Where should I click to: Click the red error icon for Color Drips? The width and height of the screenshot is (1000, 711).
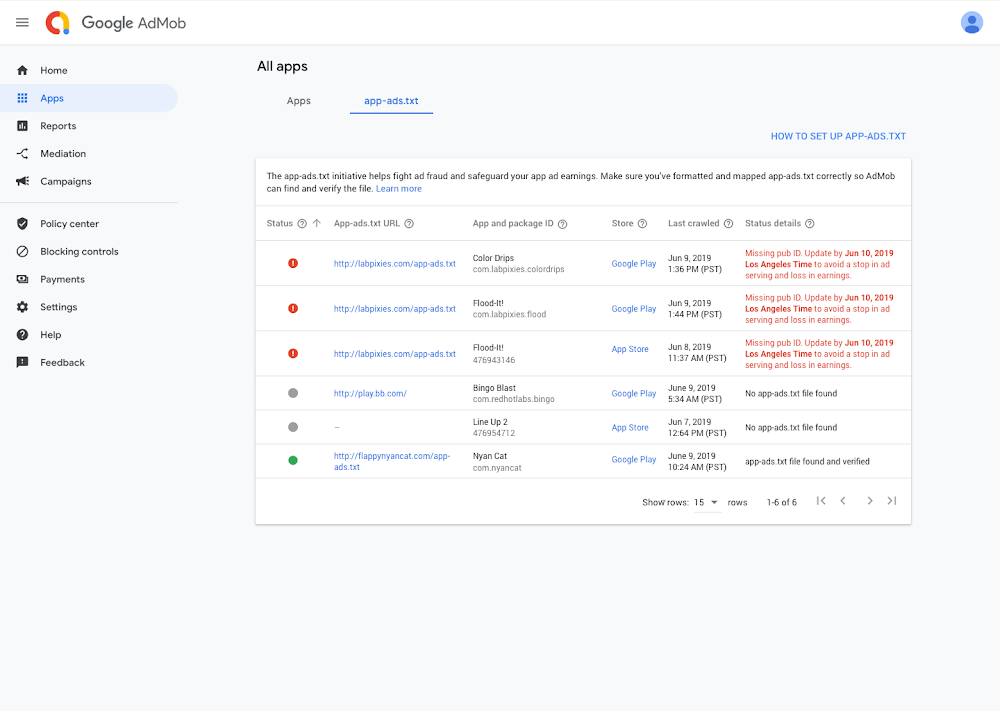click(293, 263)
